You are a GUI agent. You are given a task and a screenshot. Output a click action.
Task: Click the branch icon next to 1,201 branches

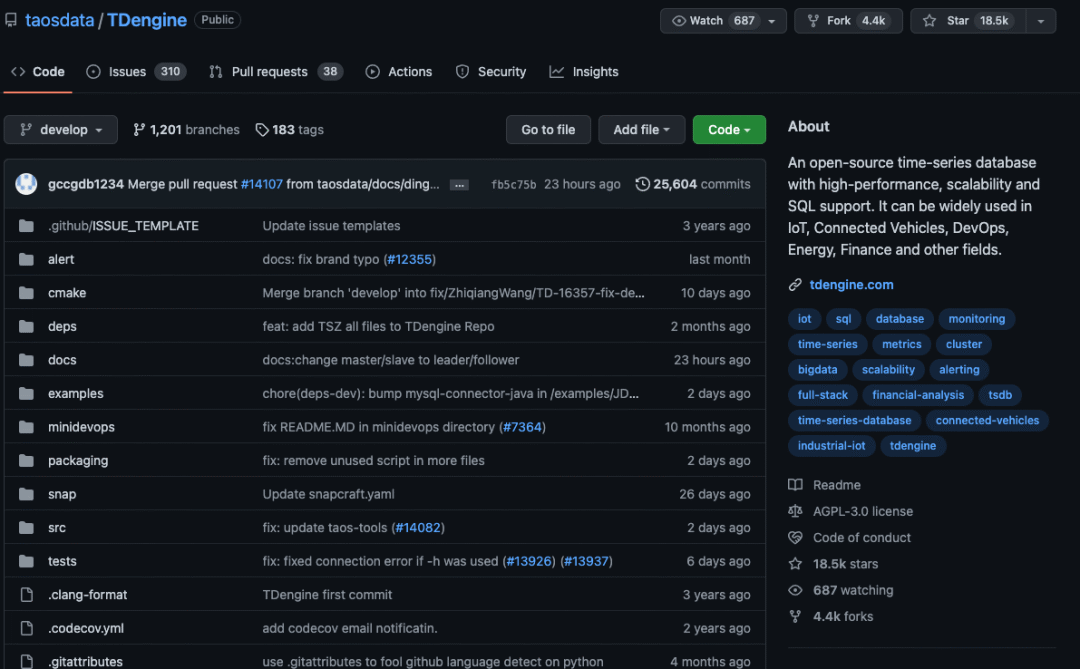(x=139, y=130)
